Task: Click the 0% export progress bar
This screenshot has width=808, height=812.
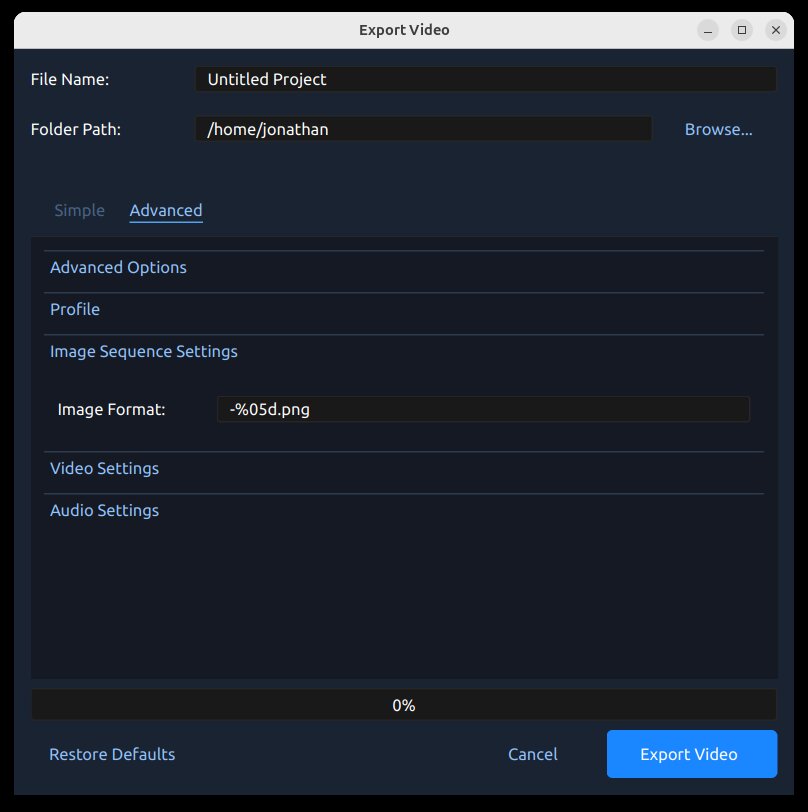Action: (404, 705)
